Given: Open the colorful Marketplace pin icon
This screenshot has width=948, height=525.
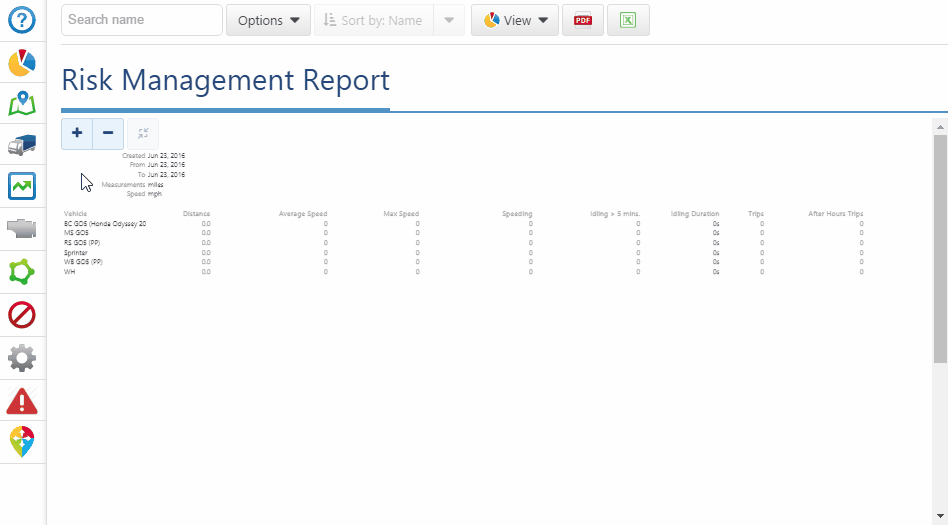Looking at the screenshot, I should 22,441.
